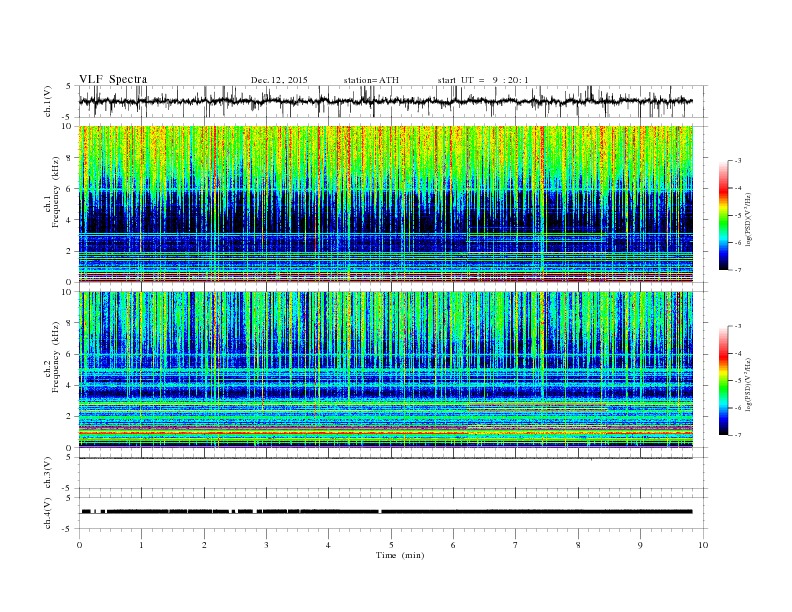Click the ch.1 spectrogram color bar
This screenshot has height=612, width=792.
724,215
